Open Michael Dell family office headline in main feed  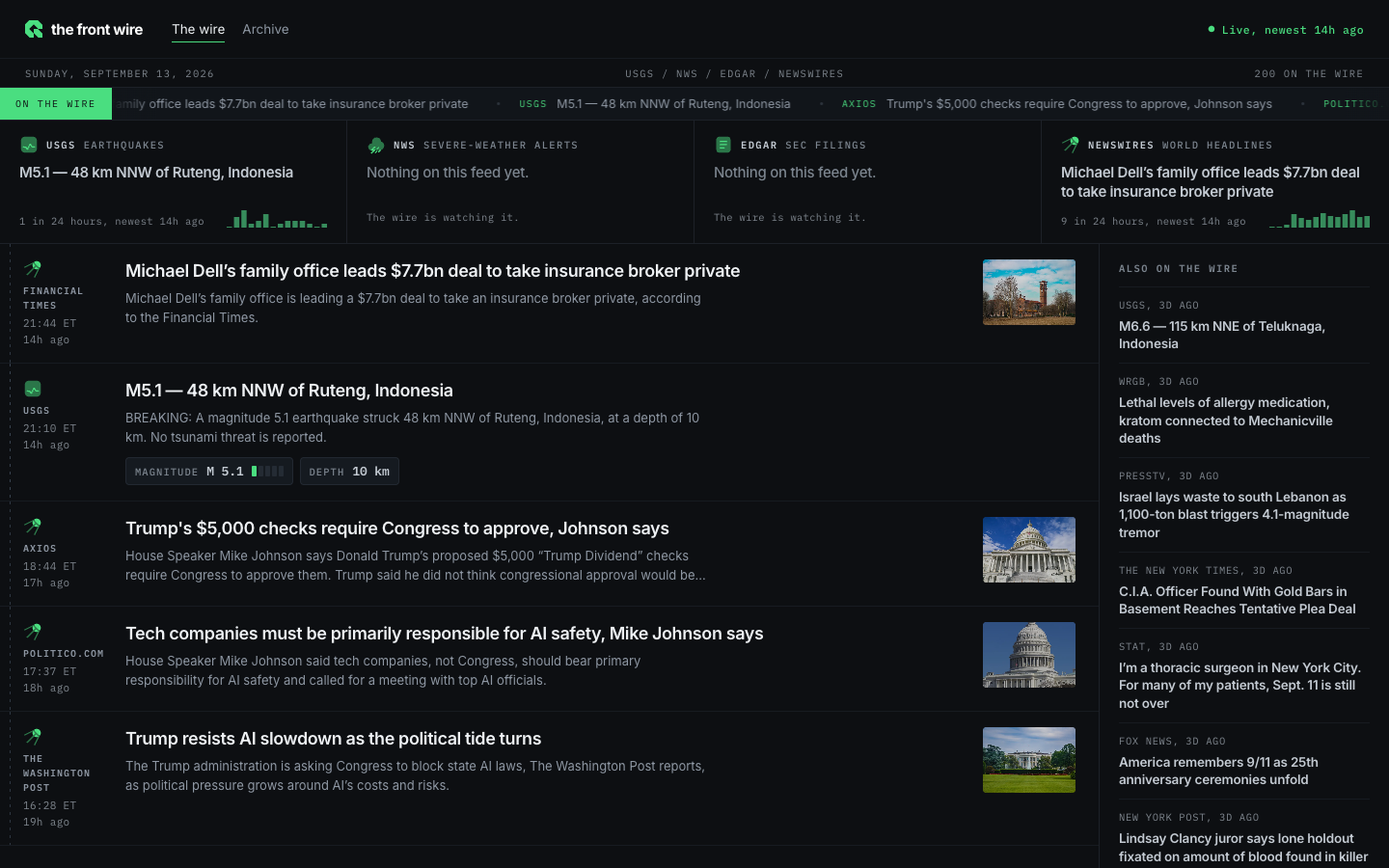[432, 271]
